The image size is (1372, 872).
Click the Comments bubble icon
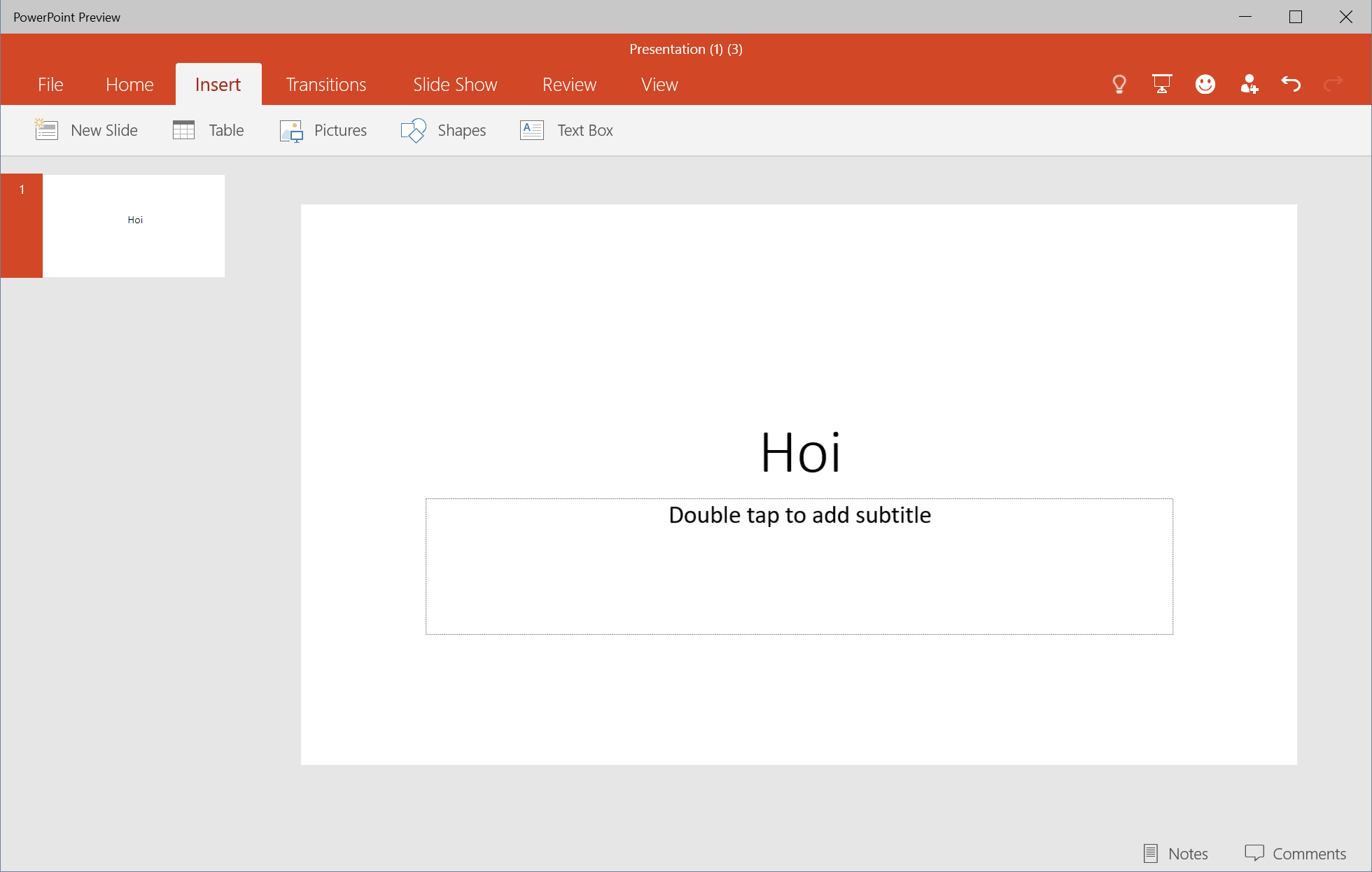point(1254,853)
